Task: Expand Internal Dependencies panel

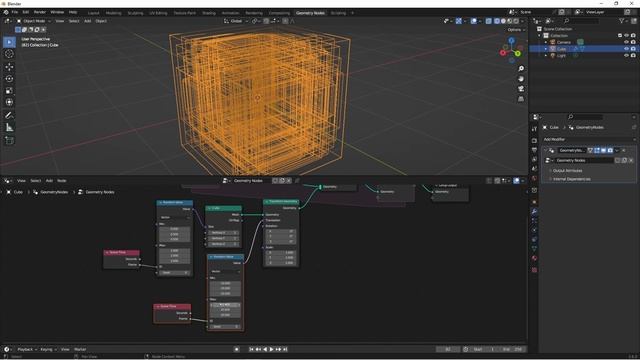Action: point(571,179)
